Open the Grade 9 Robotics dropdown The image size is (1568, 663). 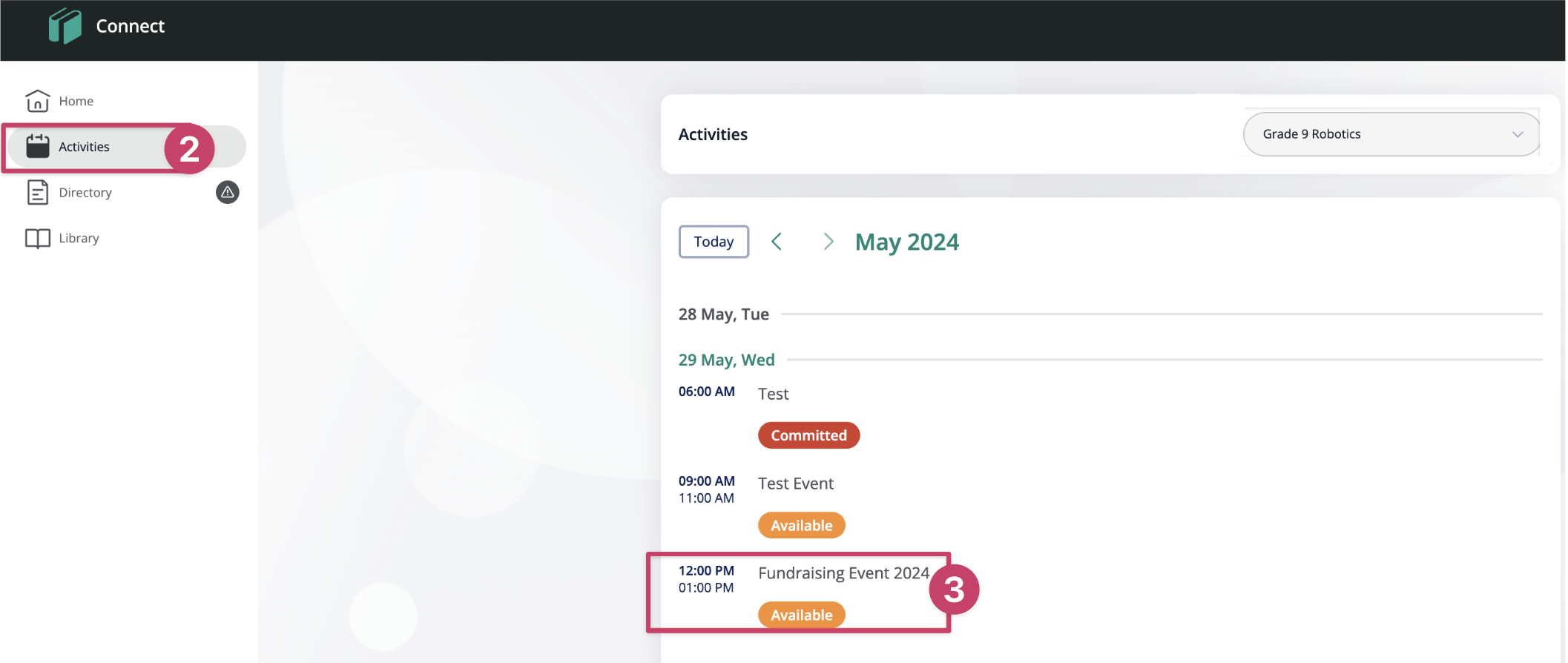[x=1380, y=134]
